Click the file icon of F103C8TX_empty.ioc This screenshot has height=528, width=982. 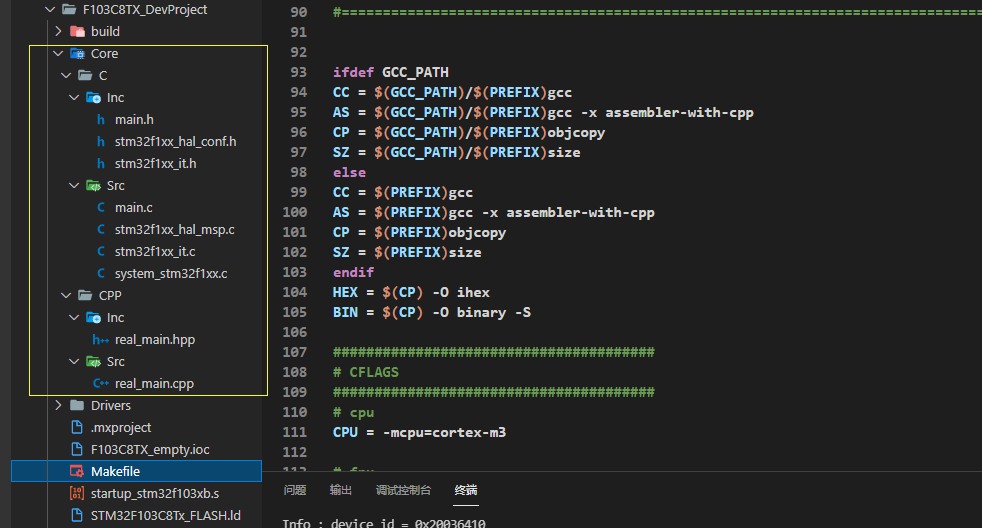77,449
